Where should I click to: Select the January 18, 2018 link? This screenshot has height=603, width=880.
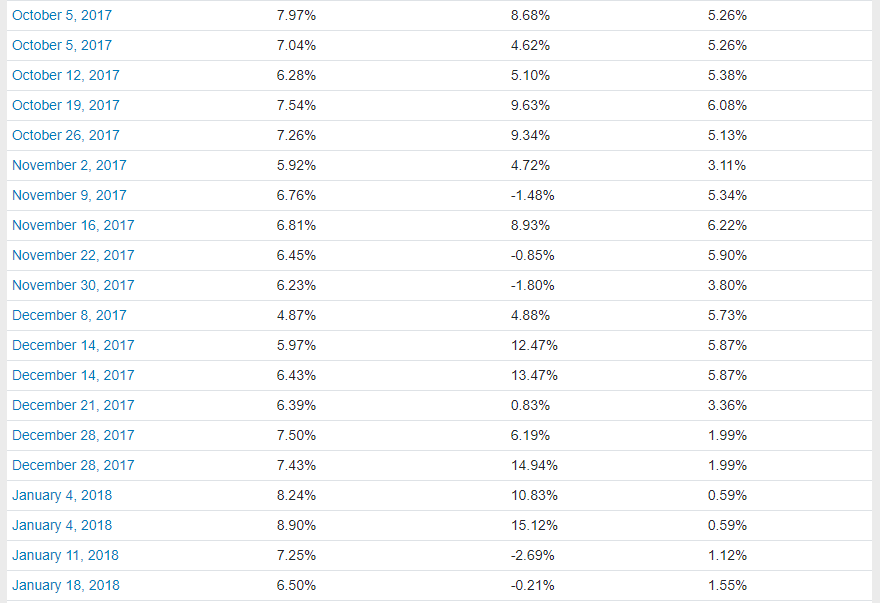(66, 585)
